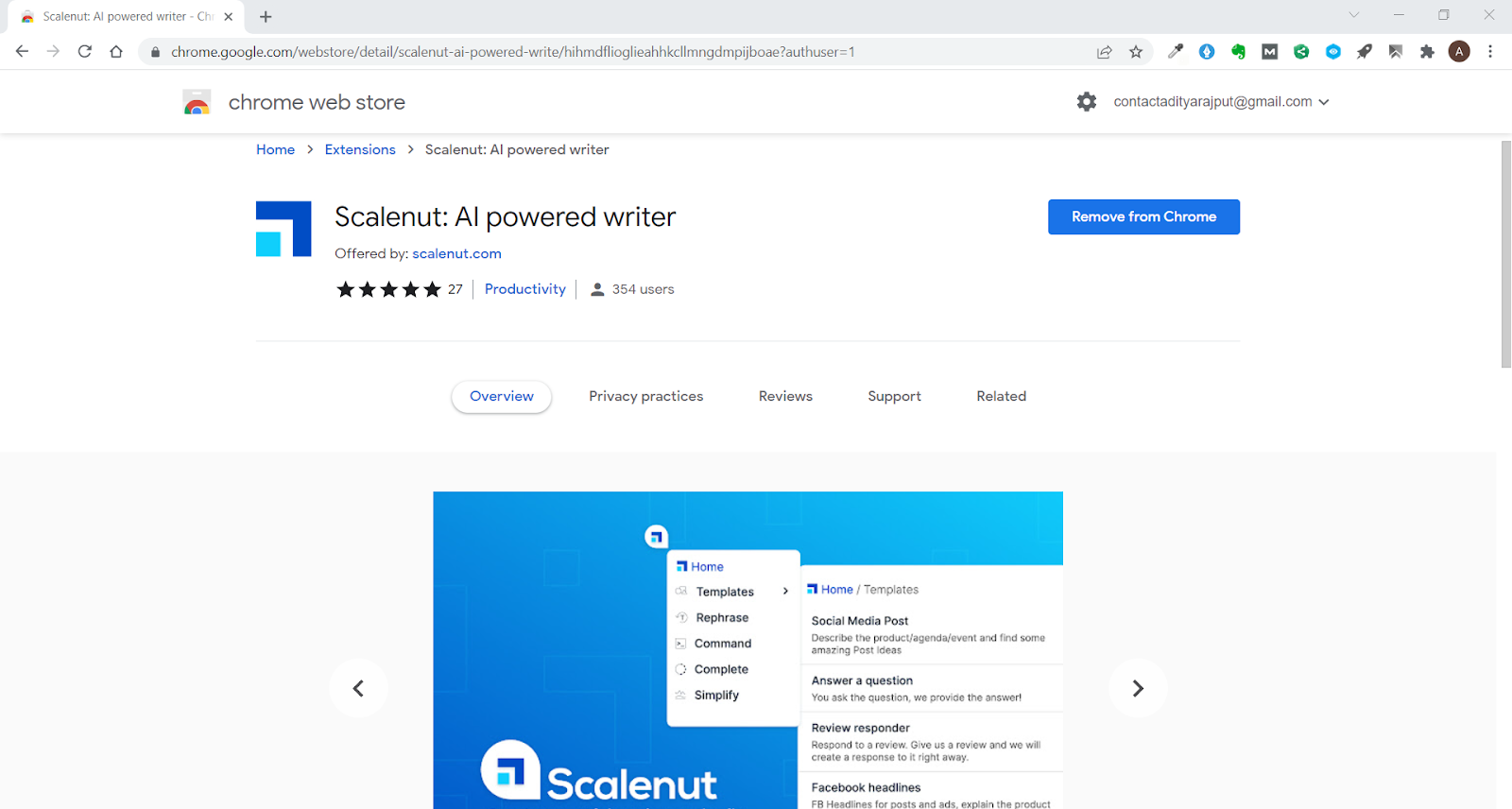
Task: Click the users person icon
Action: [597, 289]
